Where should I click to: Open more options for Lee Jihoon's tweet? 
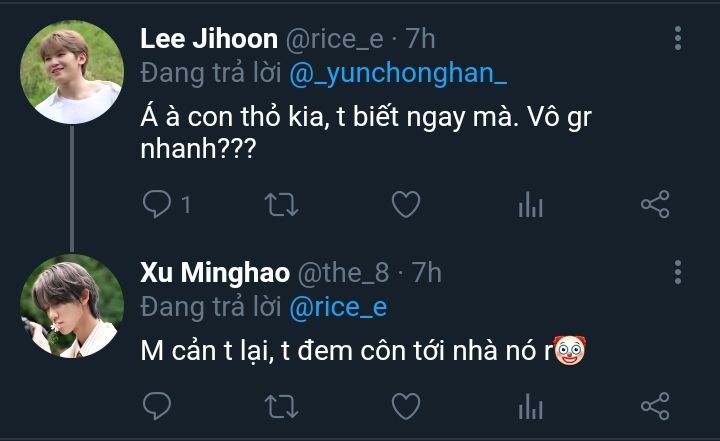pyautogui.click(x=678, y=39)
